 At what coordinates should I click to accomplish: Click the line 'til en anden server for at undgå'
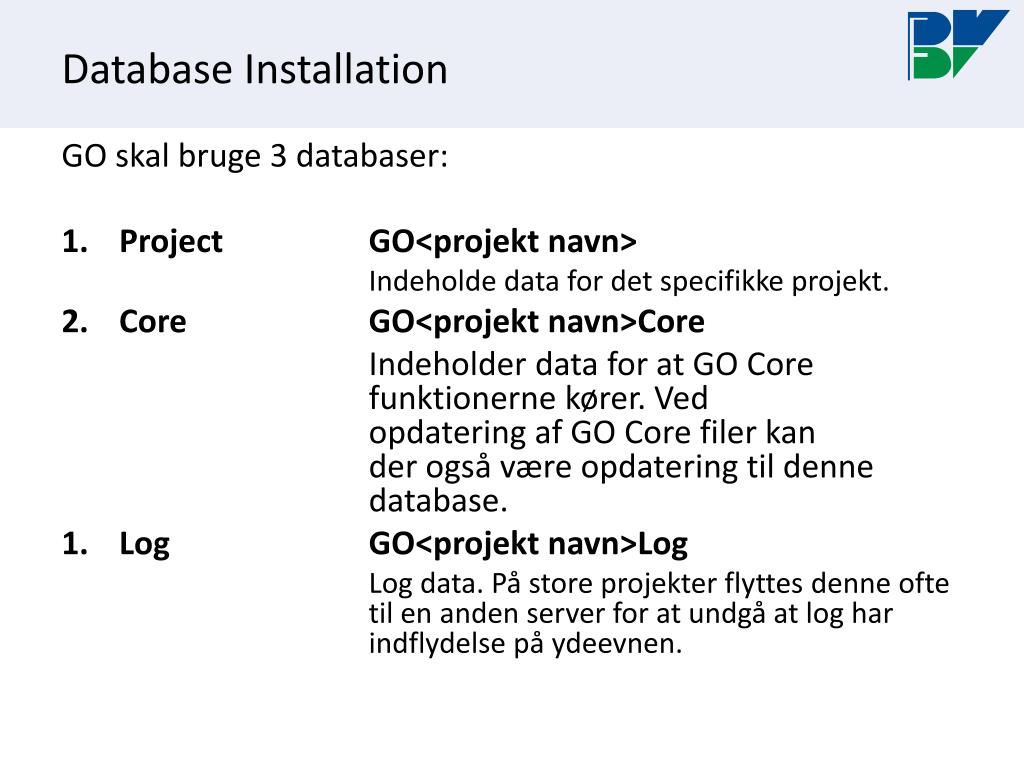[630, 614]
